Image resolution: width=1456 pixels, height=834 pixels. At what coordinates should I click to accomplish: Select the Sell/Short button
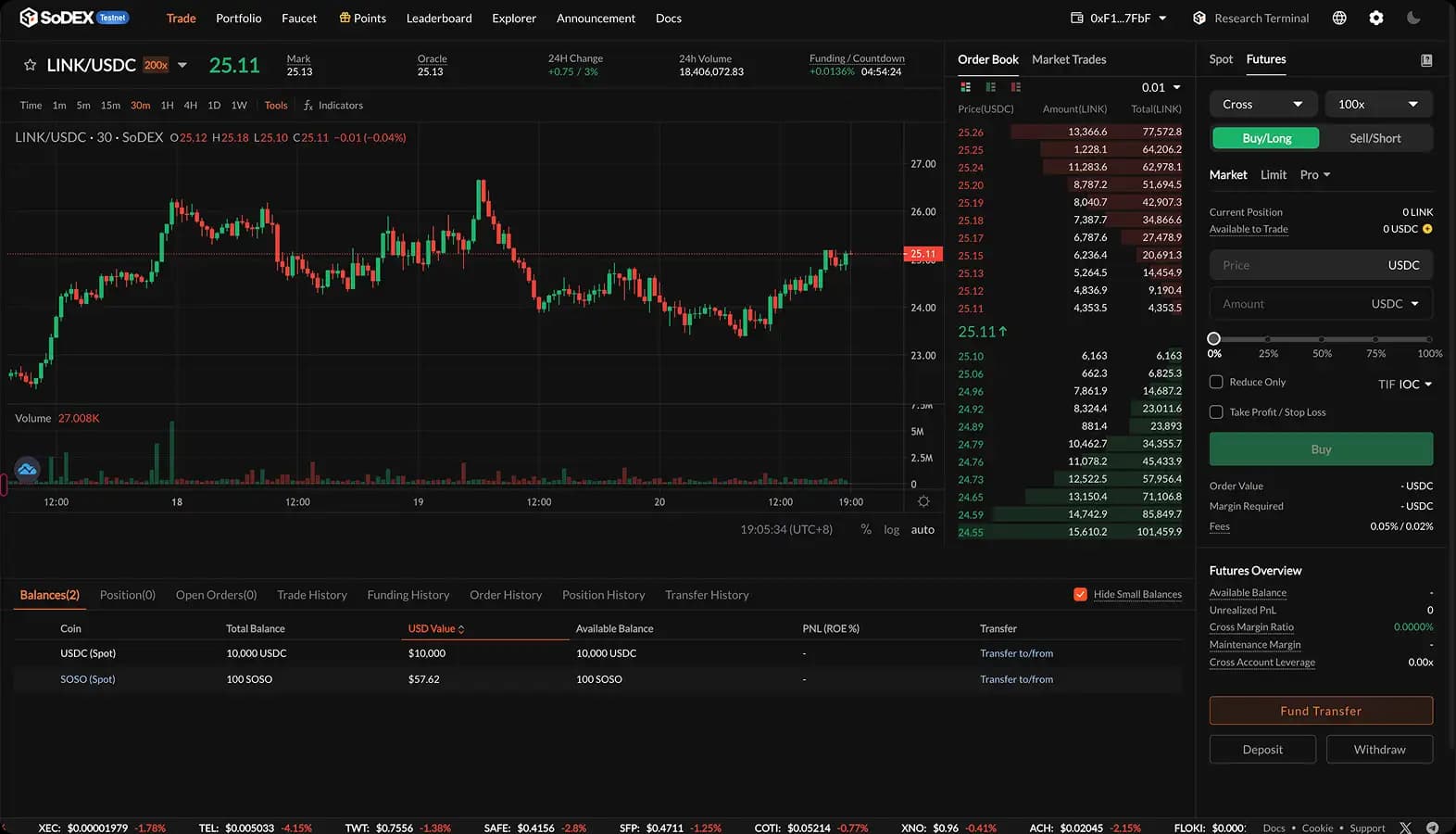click(x=1374, y=138)
